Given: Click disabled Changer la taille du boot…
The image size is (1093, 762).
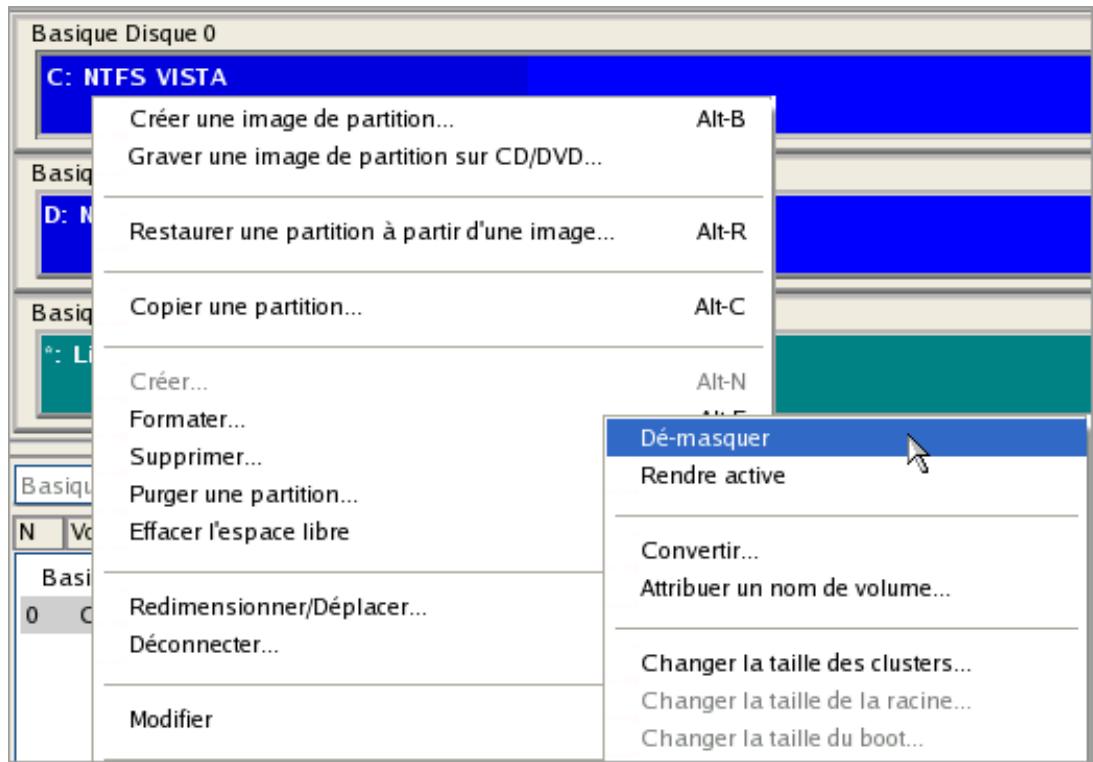Looking at the screenshot, I should coord(846,738).
